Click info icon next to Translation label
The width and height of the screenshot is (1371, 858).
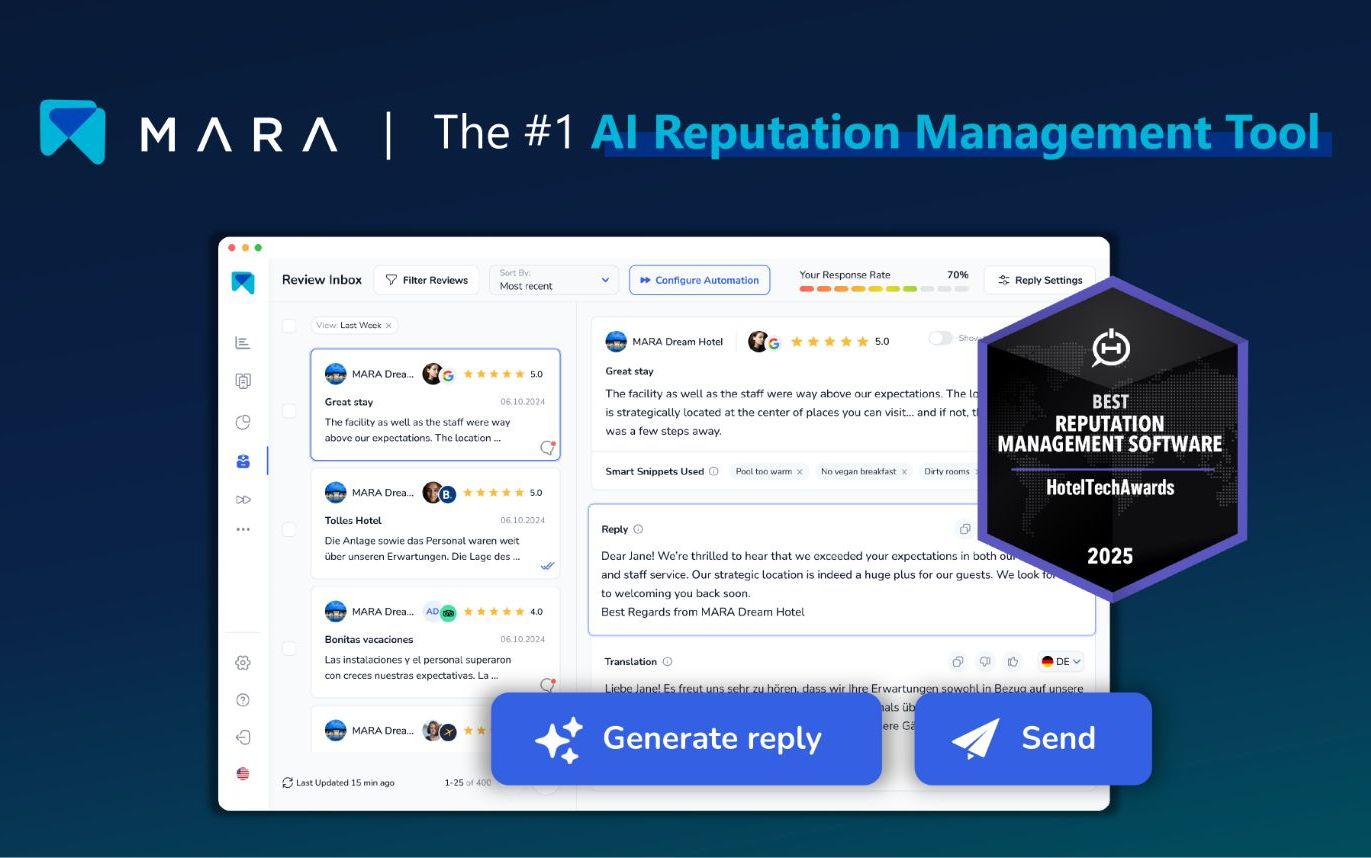(x=667, y=661)
